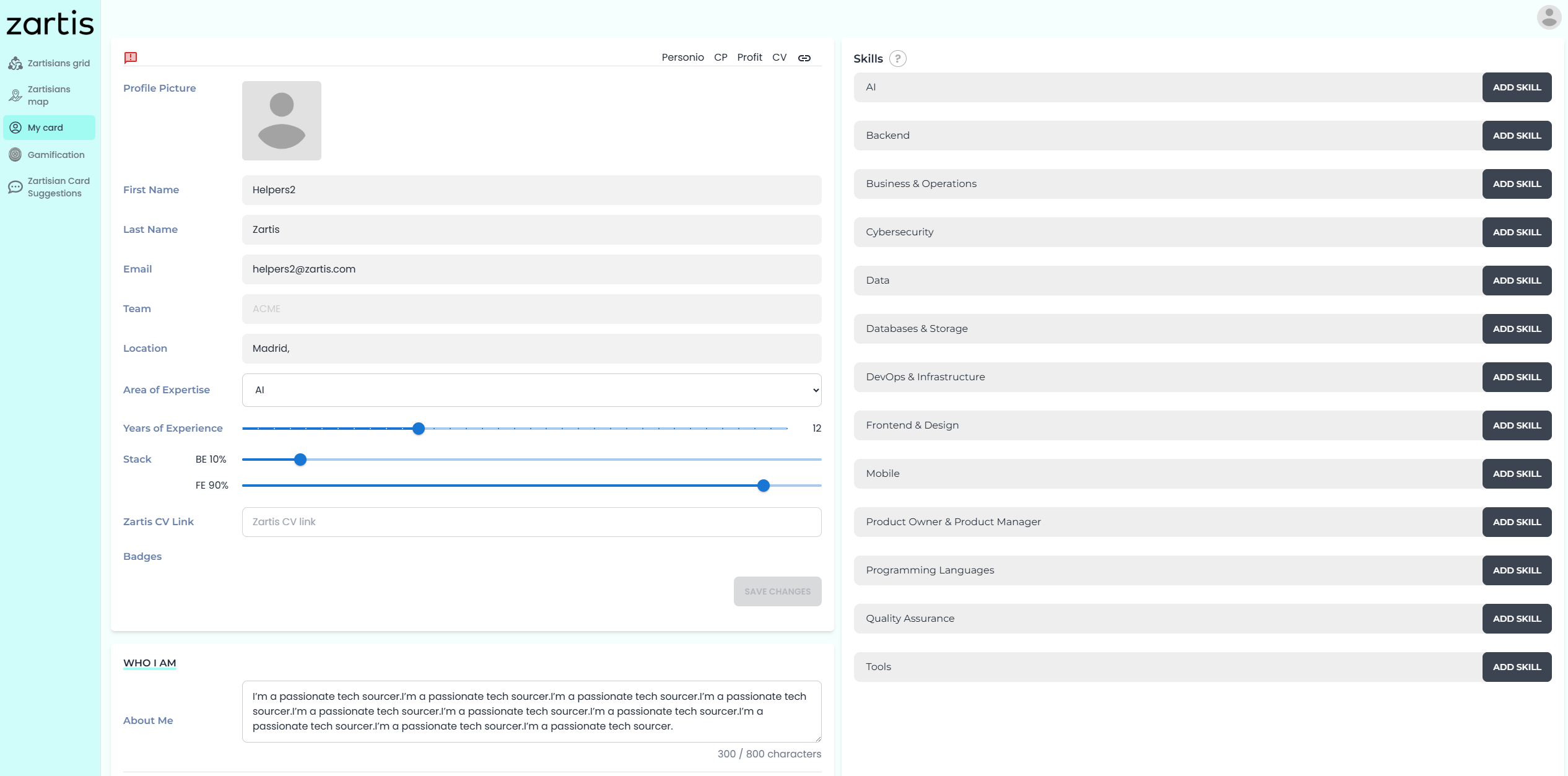The image size is (1568, 776).
Task: Click the First Name field with Helpers2
Action: 532,190
